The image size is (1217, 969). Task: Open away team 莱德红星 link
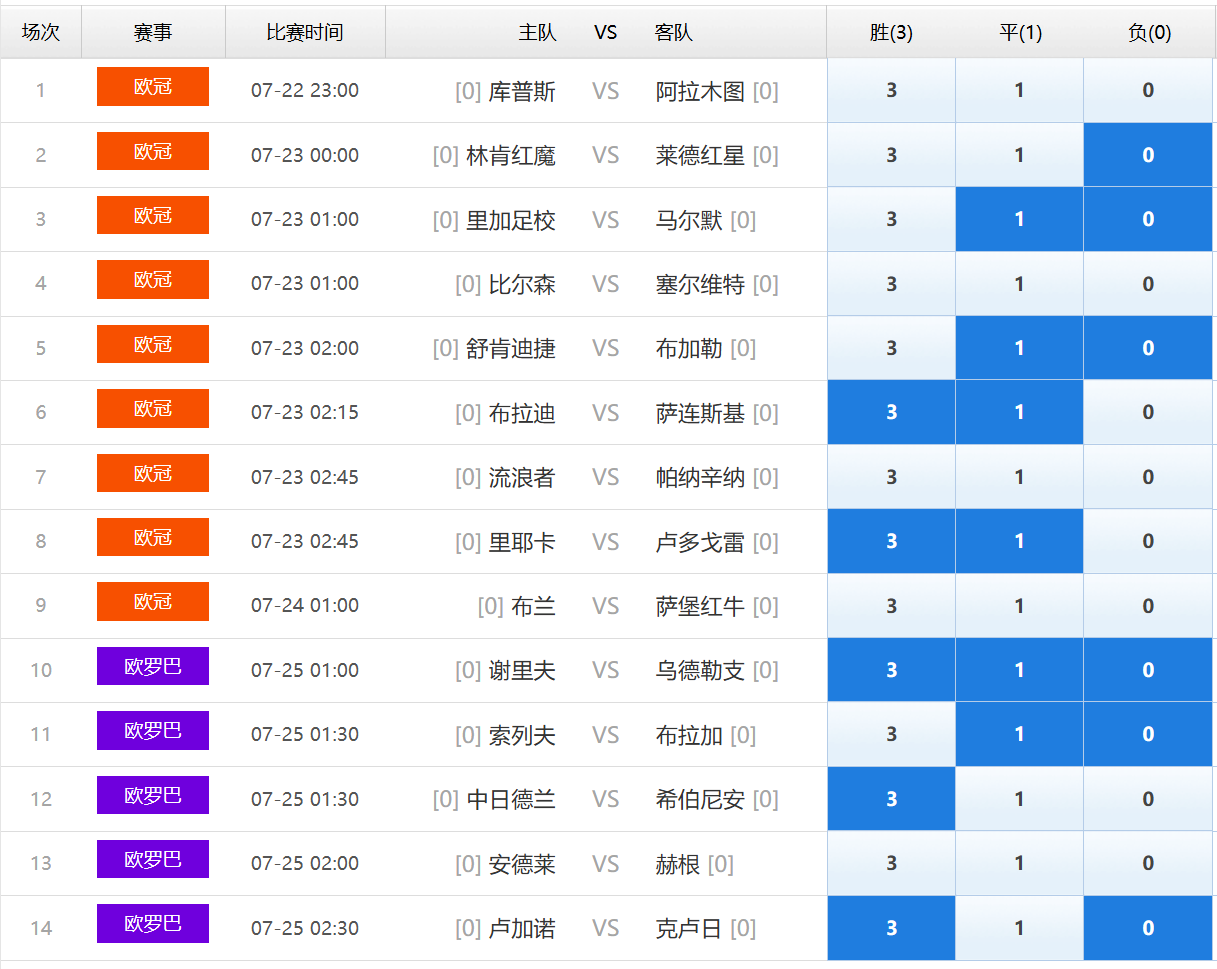(700, 156)
